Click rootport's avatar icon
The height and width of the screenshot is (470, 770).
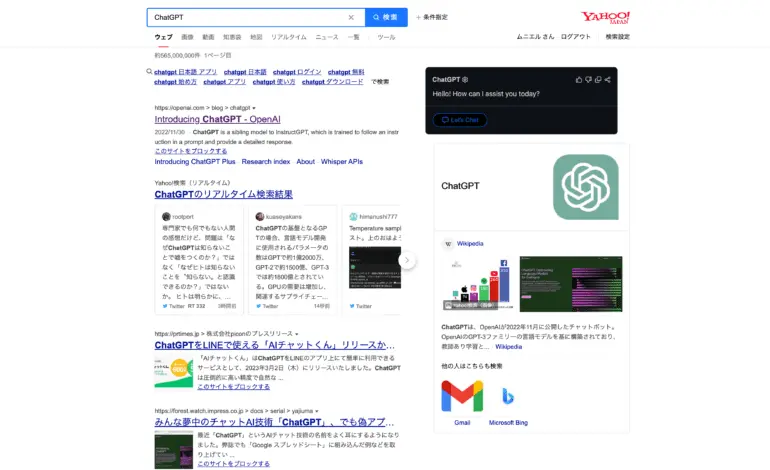coord(166,217)
